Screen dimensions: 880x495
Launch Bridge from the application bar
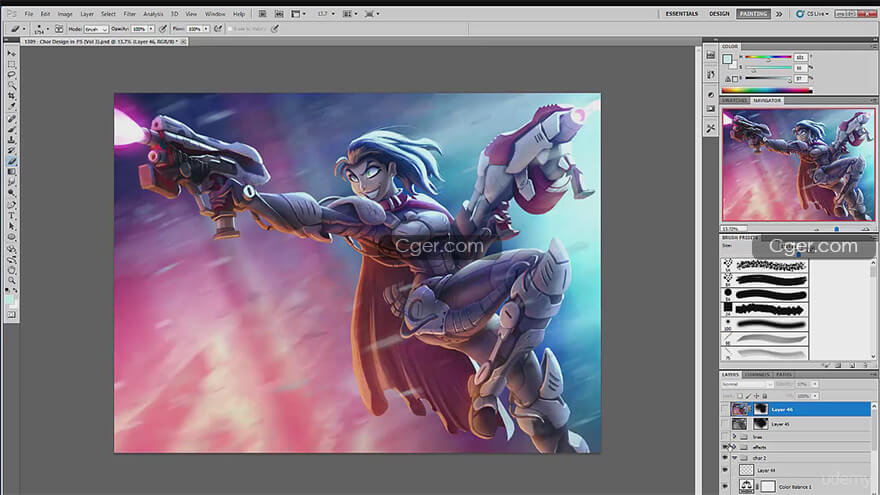262,13
